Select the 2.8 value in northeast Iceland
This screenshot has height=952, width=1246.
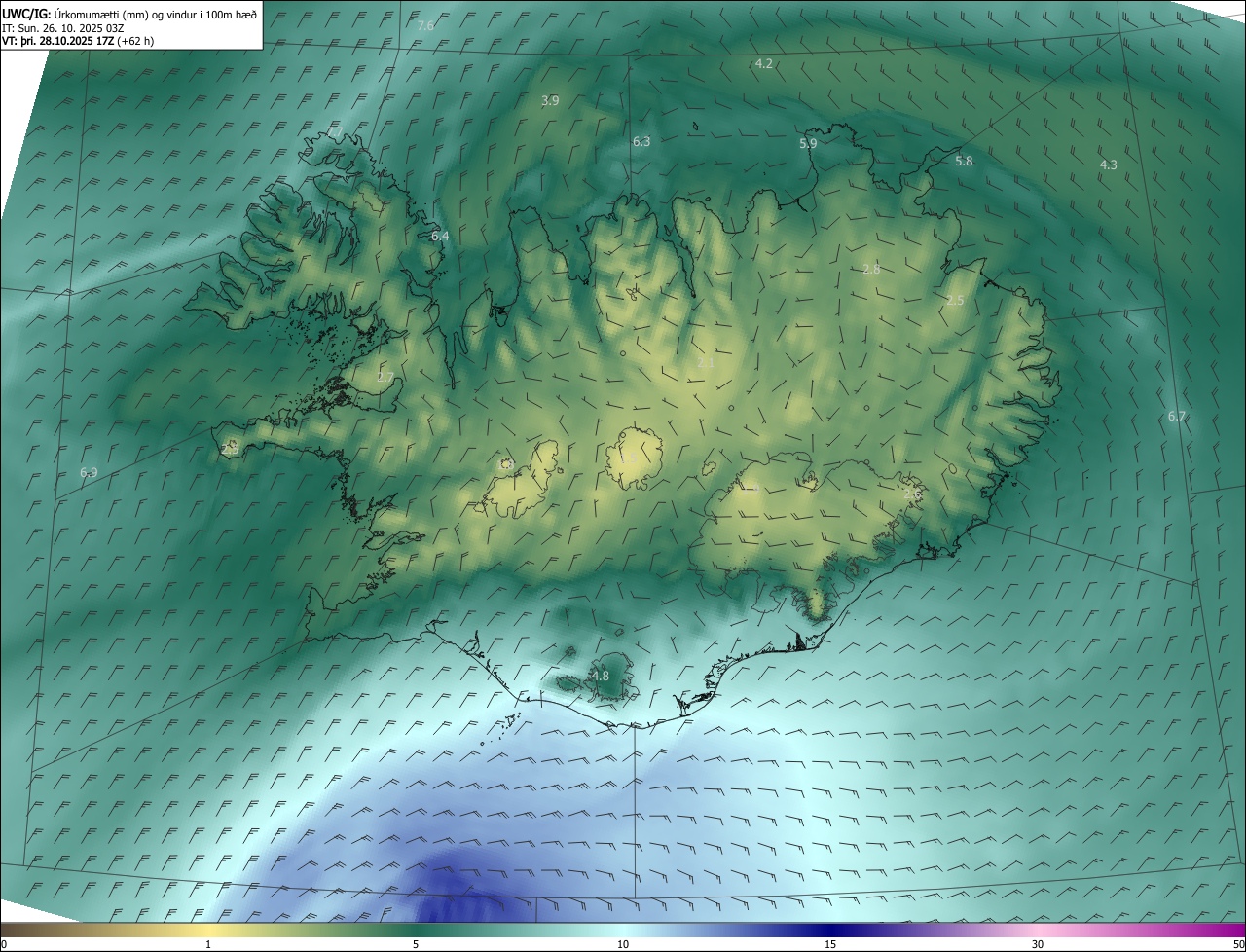tap(871, 270)
